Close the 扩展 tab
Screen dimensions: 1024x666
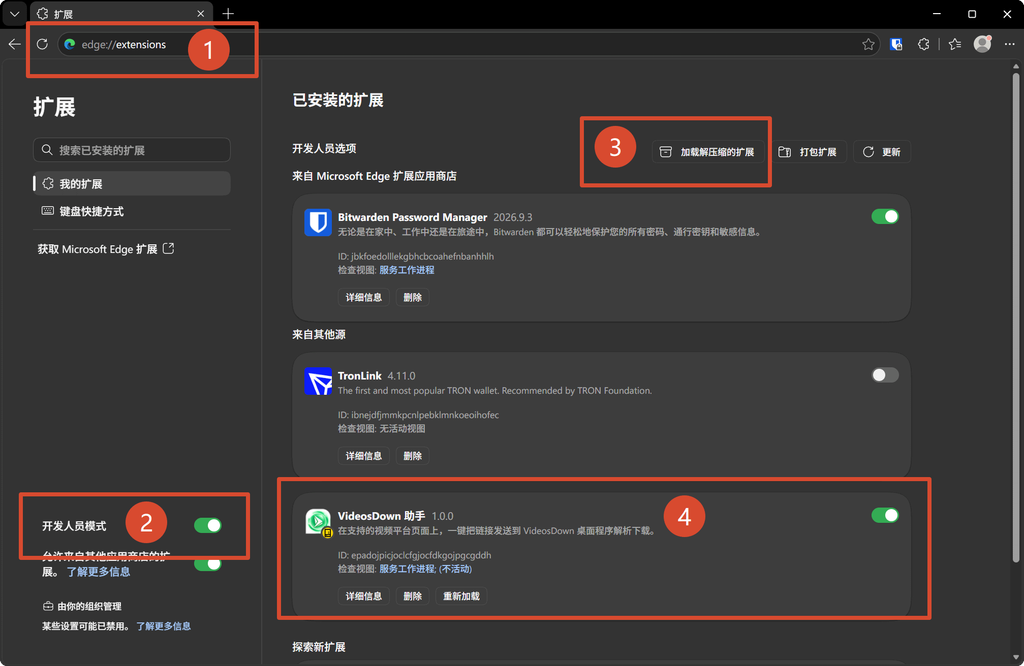[x=200, y=14]
